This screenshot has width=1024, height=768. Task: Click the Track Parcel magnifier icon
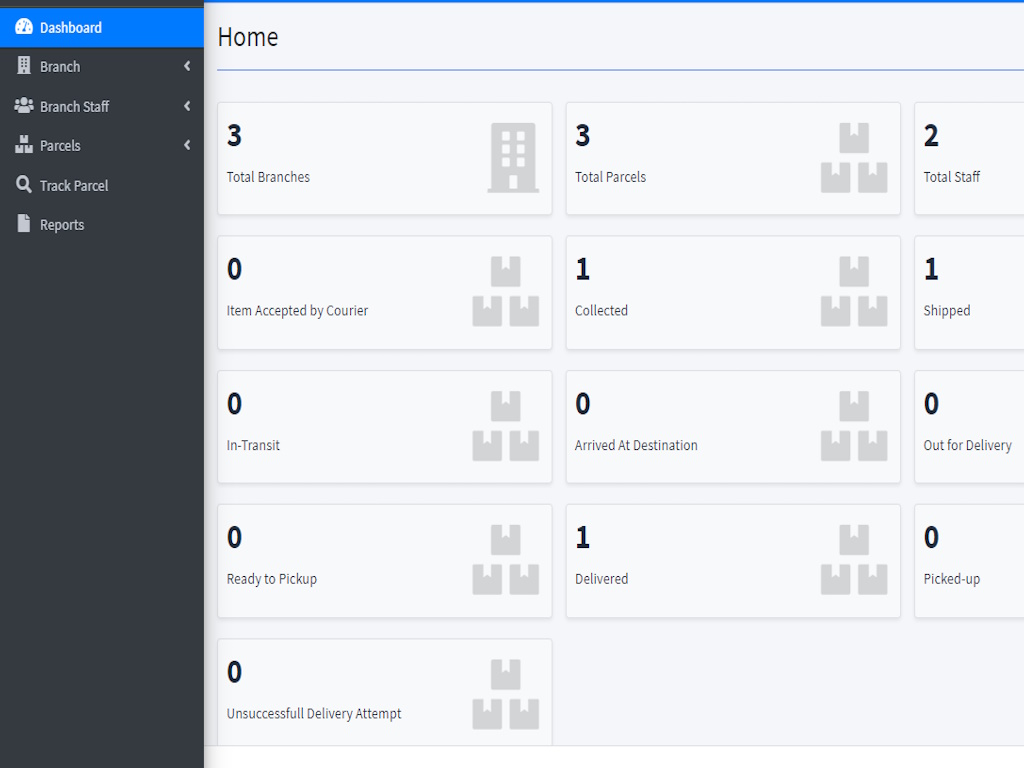(x=24, y=185)
